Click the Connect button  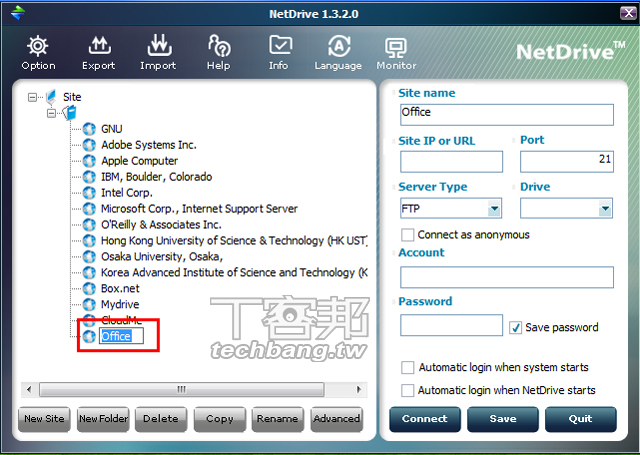click(425, 419)
